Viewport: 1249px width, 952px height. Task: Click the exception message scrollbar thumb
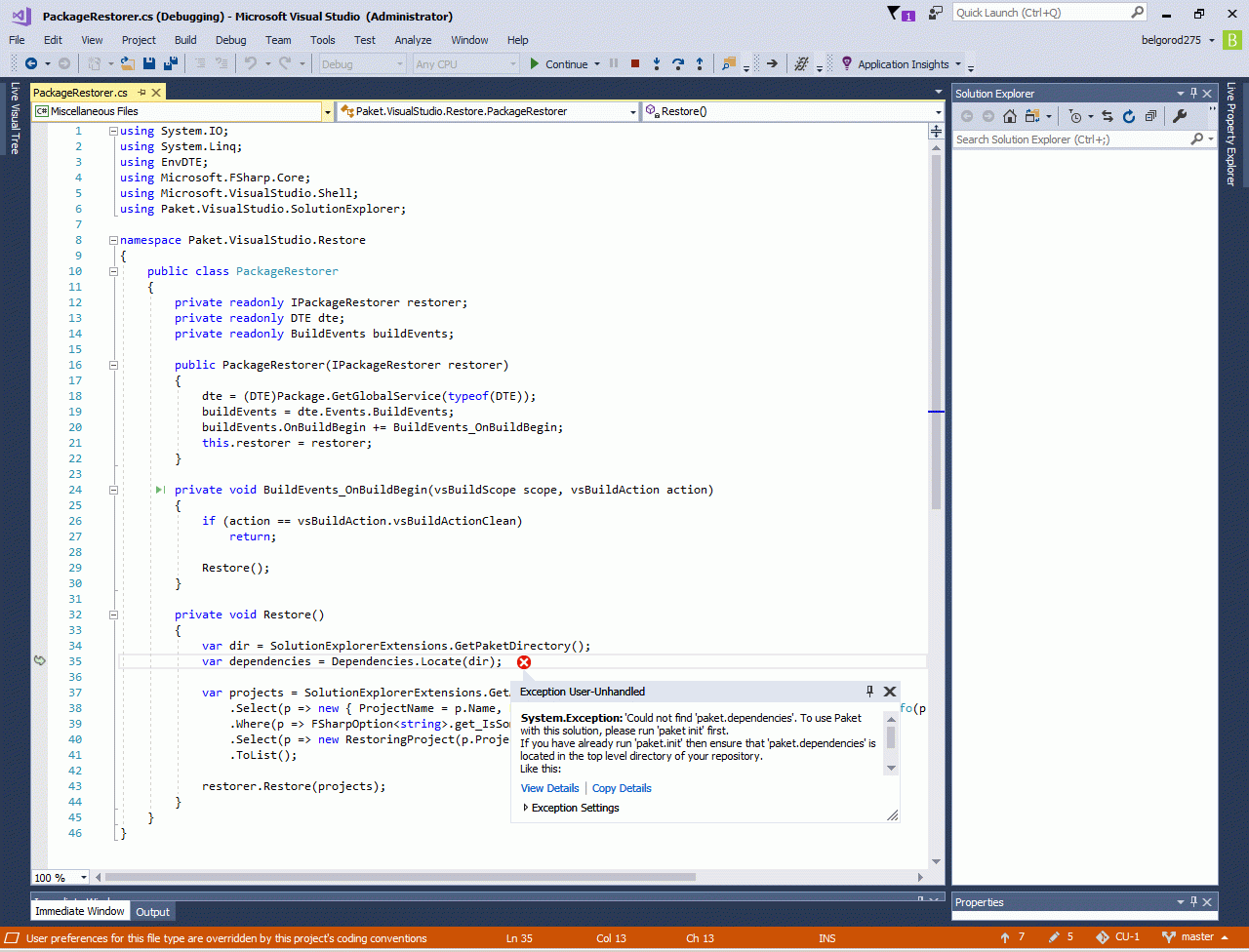click(891, 736)
